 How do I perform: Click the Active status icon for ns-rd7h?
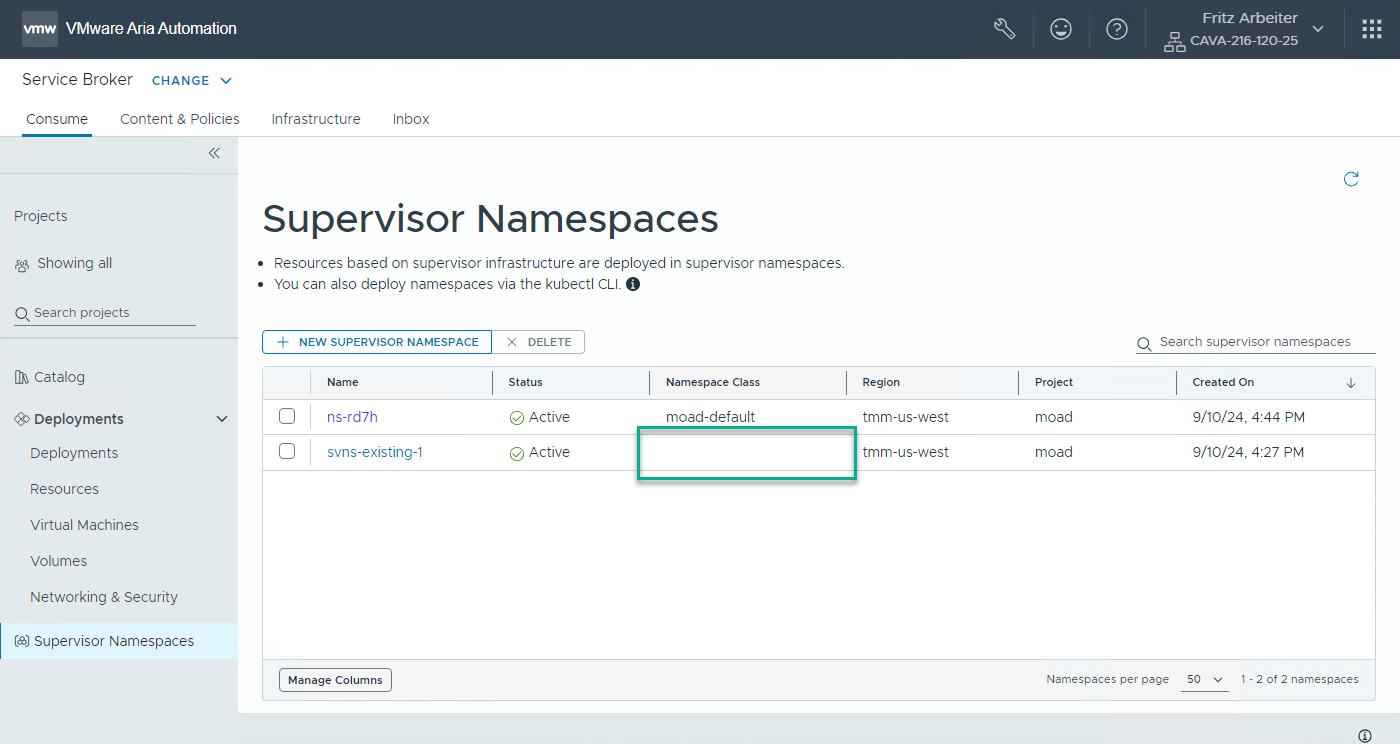point(517,418)
